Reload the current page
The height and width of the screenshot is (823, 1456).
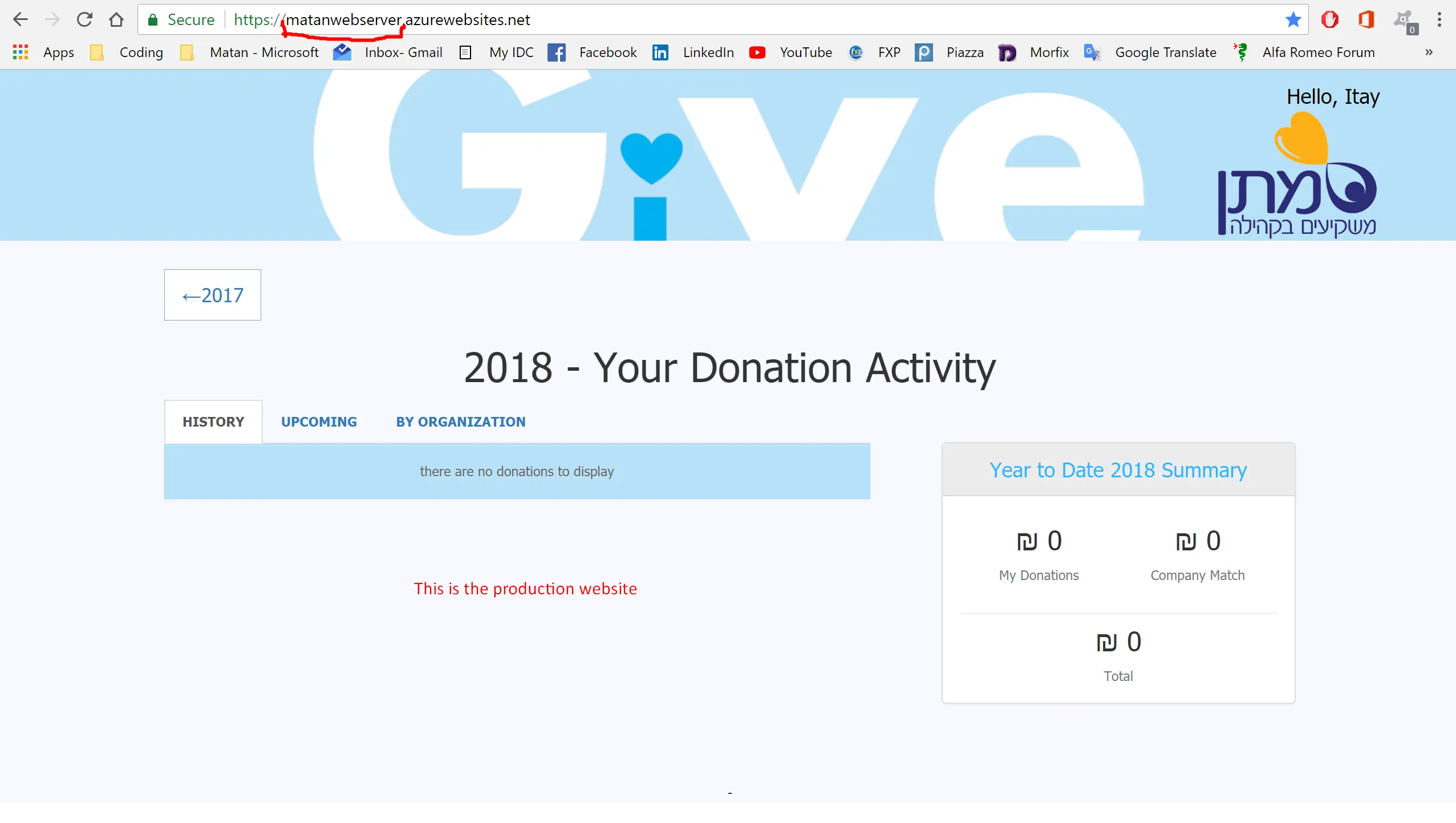pyautogui.click(x=84, y=19)
